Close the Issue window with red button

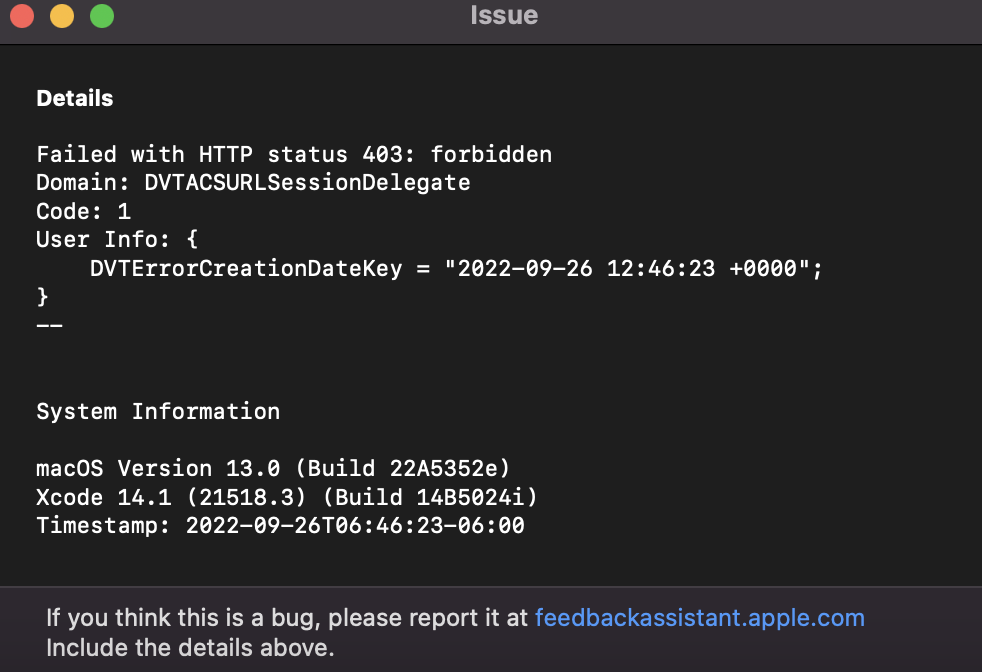point(22,17)
